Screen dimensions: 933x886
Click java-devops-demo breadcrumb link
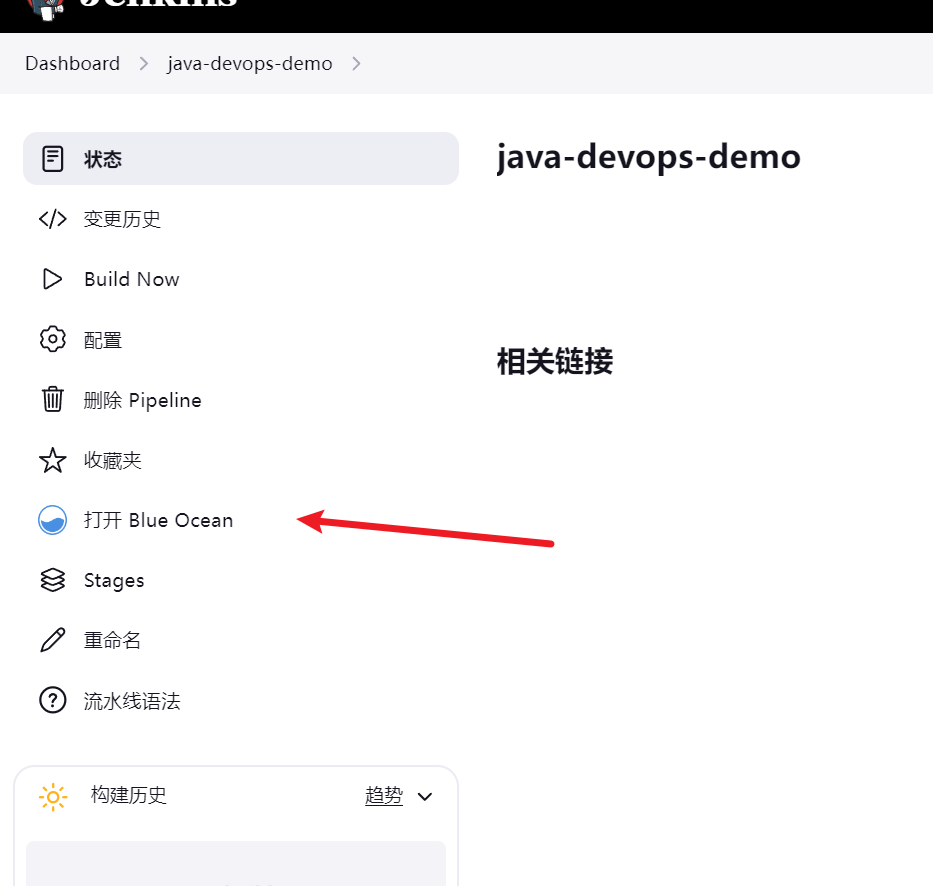250,63
